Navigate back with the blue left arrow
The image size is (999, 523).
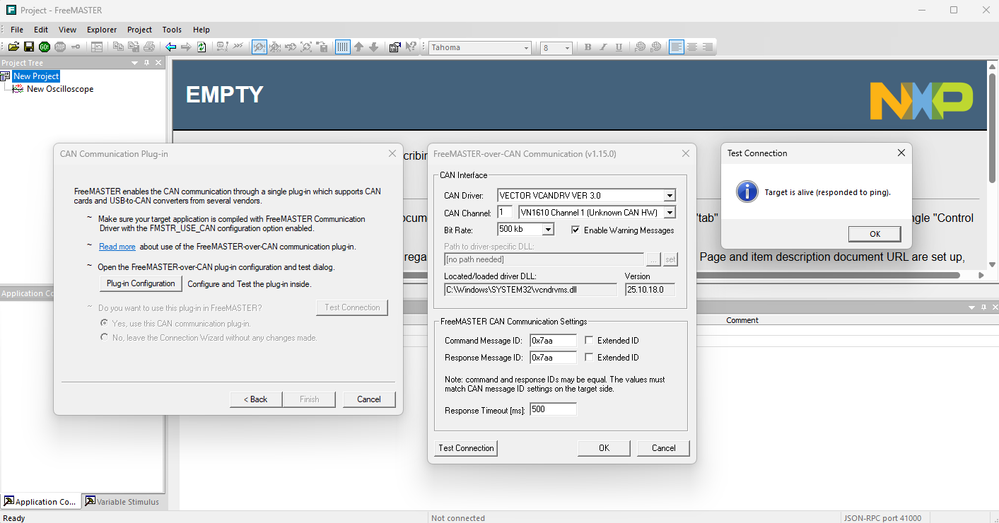[171, 47]
